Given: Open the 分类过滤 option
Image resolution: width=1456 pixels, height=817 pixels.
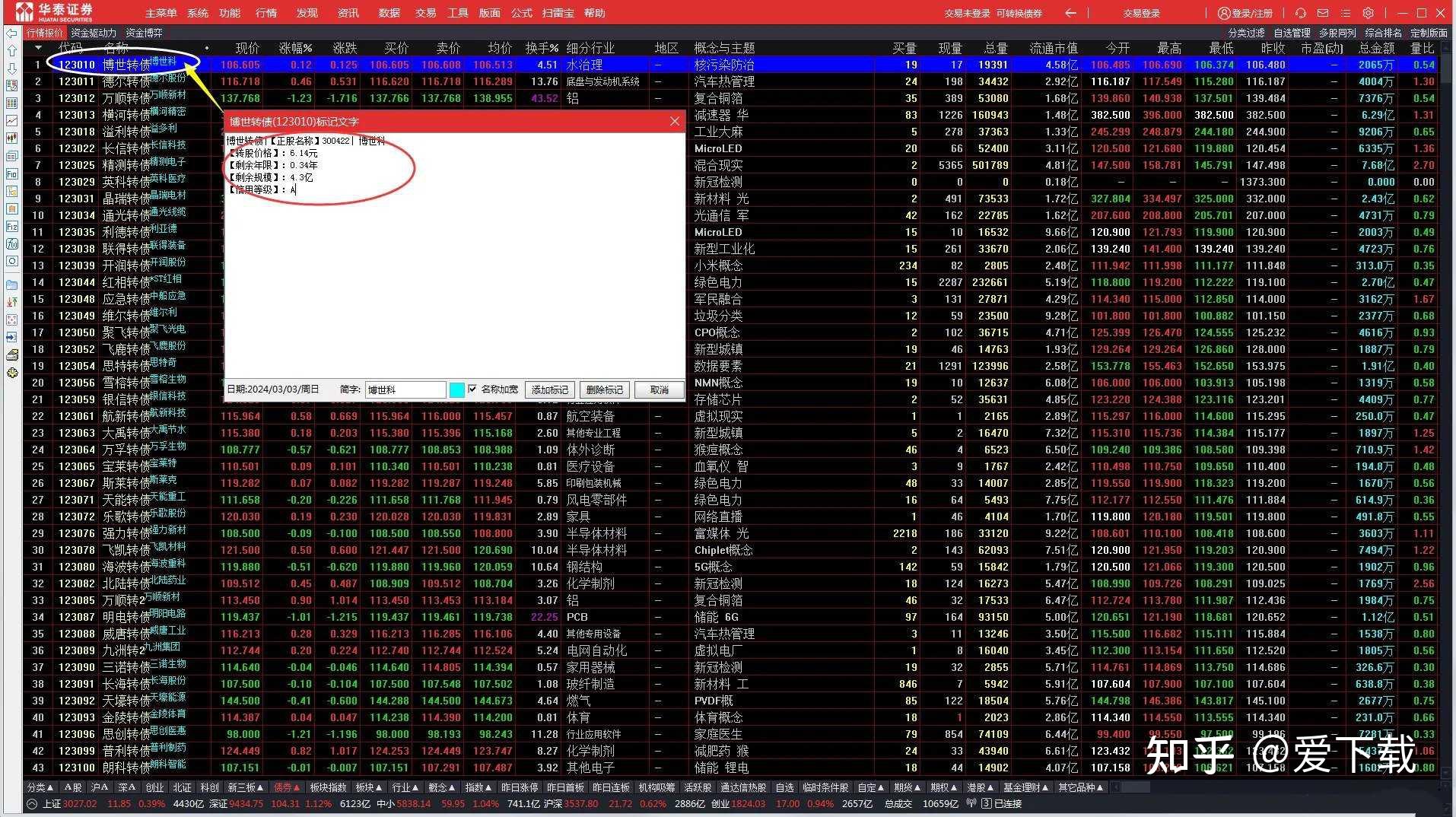Looking at the screenshot, I should coord(1247,33).
